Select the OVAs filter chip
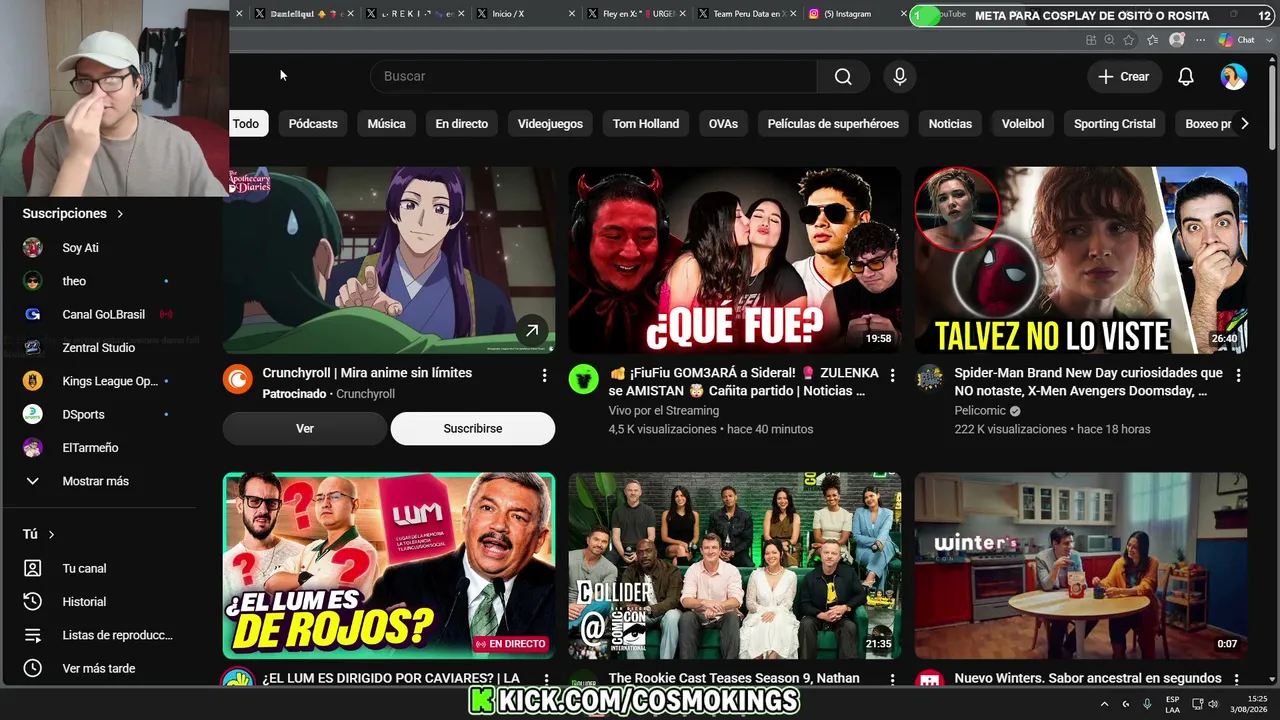 pos(723,124)
